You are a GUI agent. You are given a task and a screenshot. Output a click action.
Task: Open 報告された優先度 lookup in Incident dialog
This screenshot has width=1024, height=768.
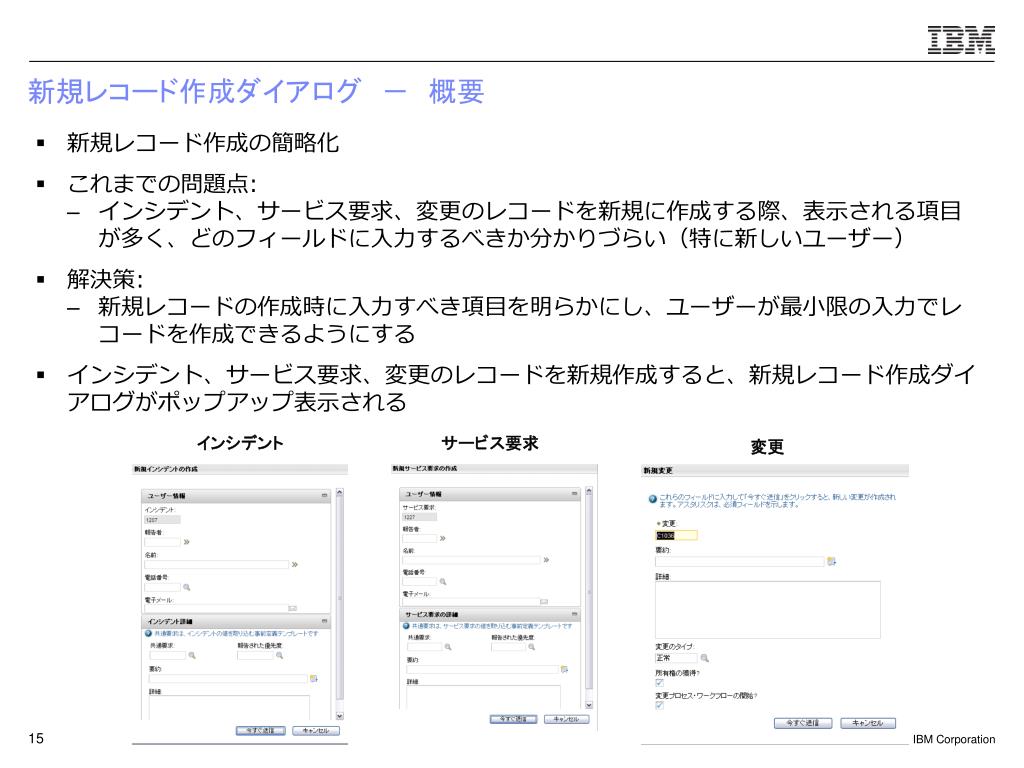[x=280, y=655]
